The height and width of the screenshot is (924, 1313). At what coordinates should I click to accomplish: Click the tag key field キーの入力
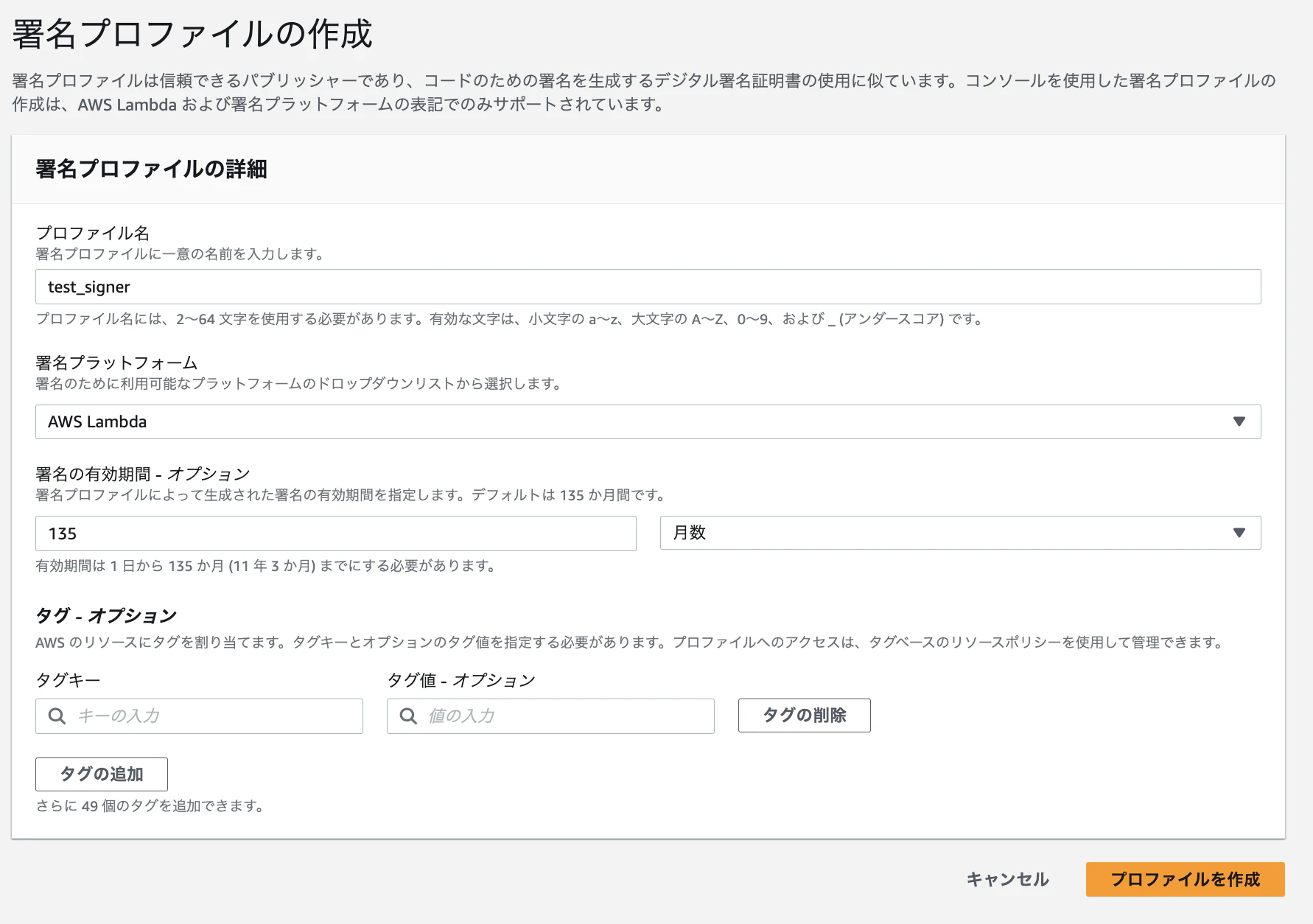coord(199,715)
